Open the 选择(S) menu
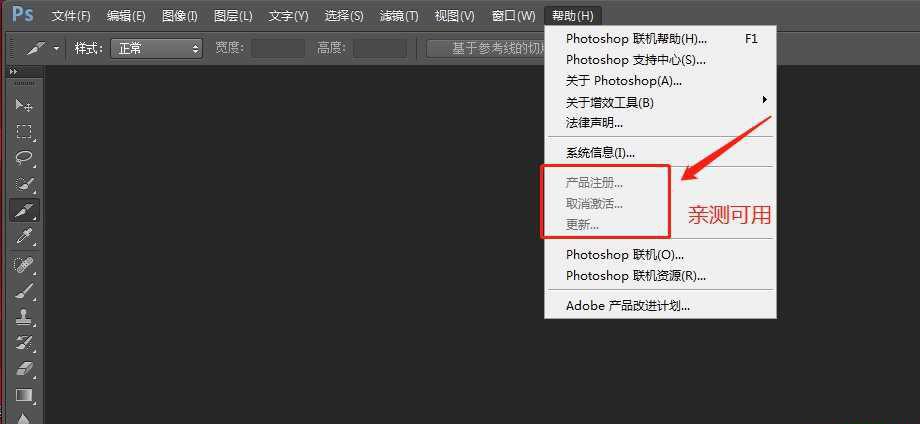The image size is (920, 424). (344, 16)
